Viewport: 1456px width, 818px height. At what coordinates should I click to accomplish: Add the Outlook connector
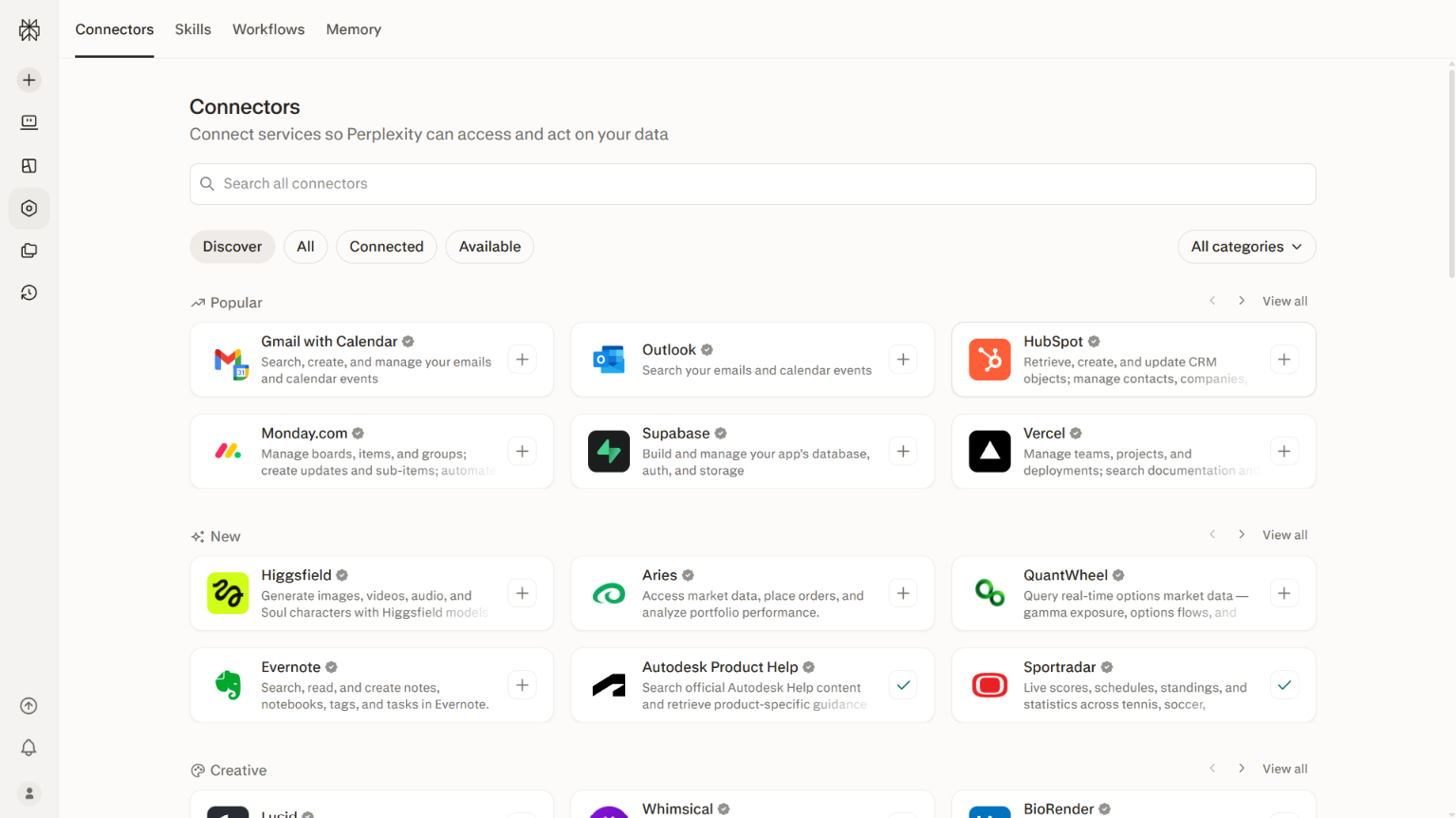pyautogui.click(x=903, y=360)
